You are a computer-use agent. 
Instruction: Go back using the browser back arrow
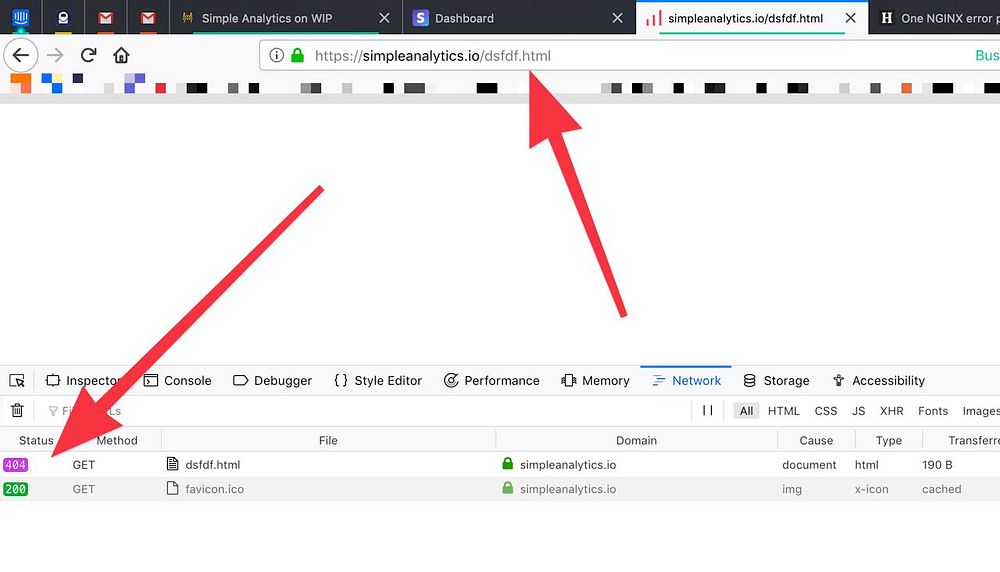coord(20,55)
